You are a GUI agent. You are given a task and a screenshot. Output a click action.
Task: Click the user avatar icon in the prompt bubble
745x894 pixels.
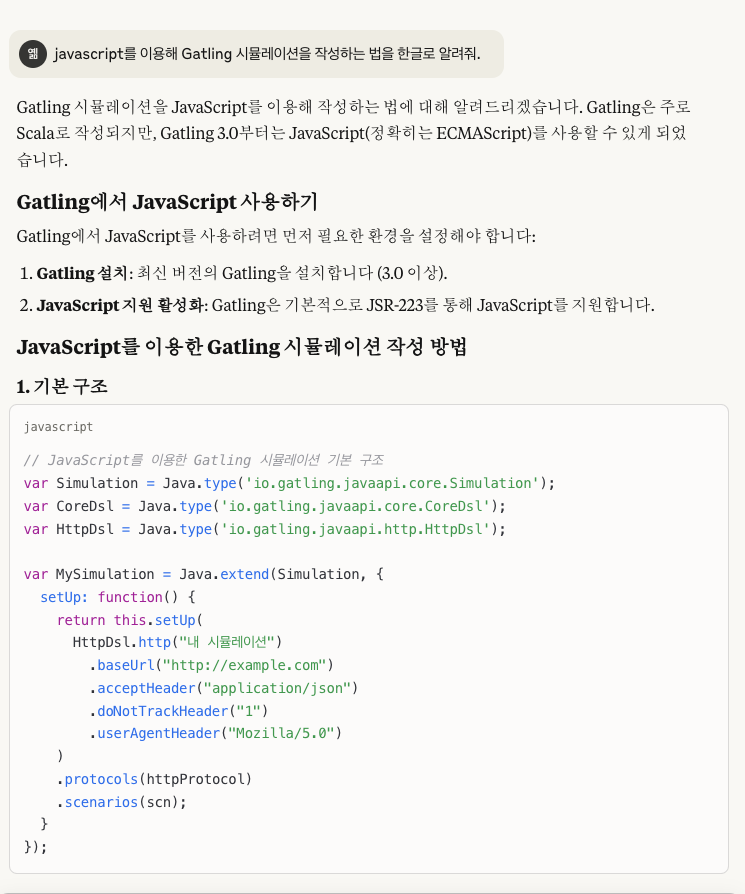tap(32, 54)
